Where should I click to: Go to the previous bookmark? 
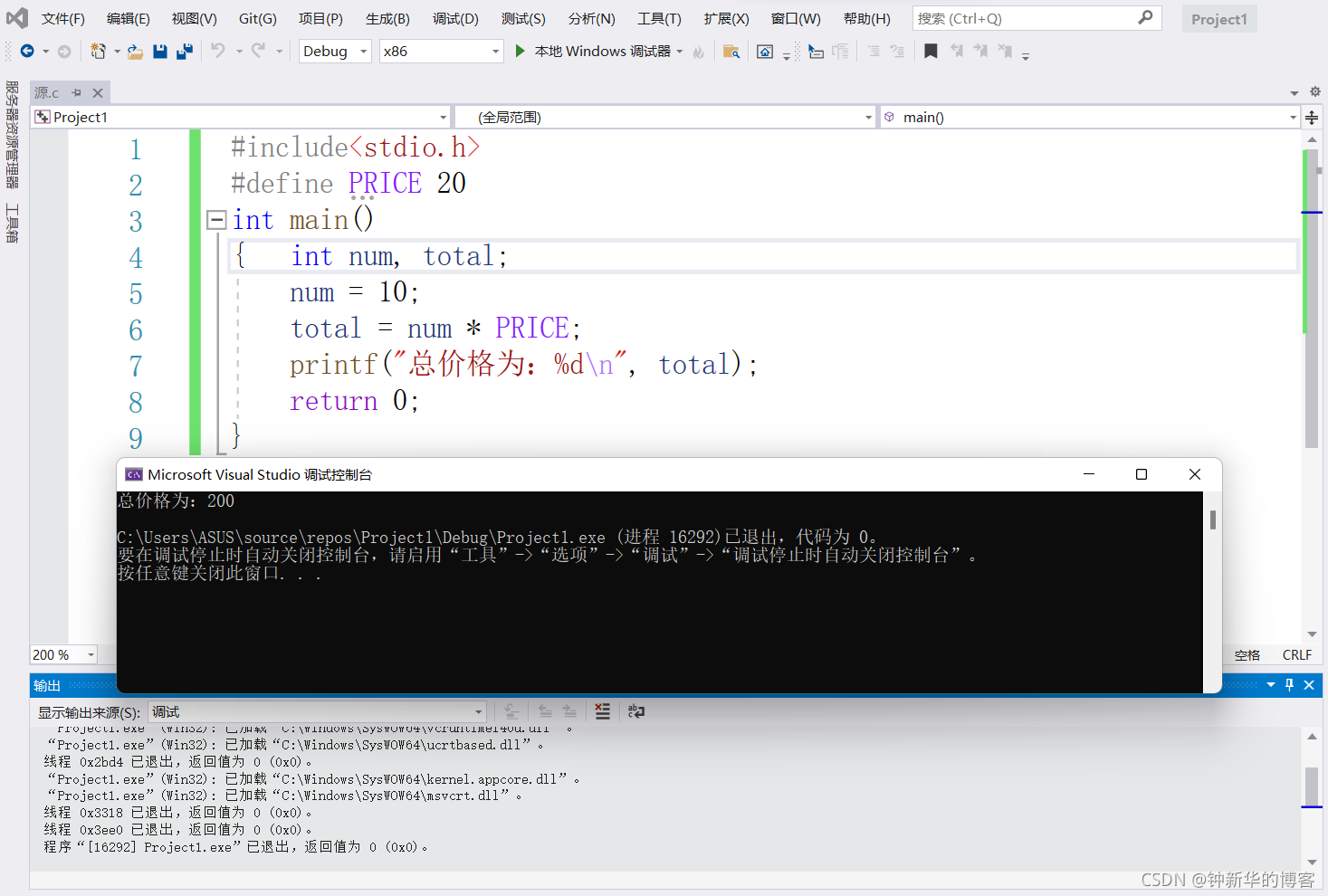957,52
